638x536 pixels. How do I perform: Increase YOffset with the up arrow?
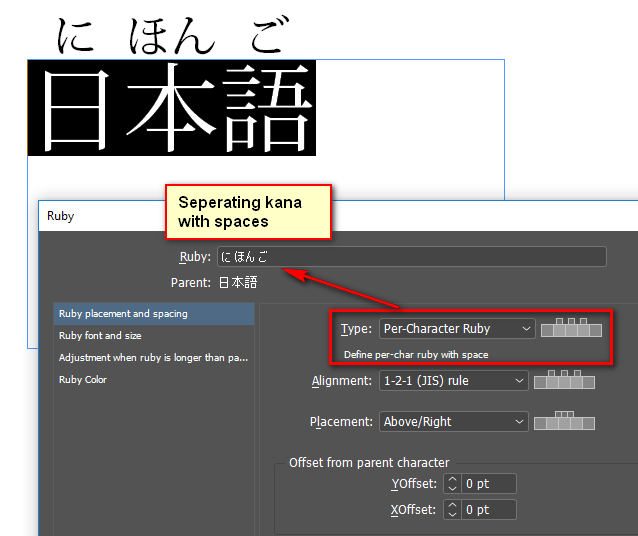(452, 480)
